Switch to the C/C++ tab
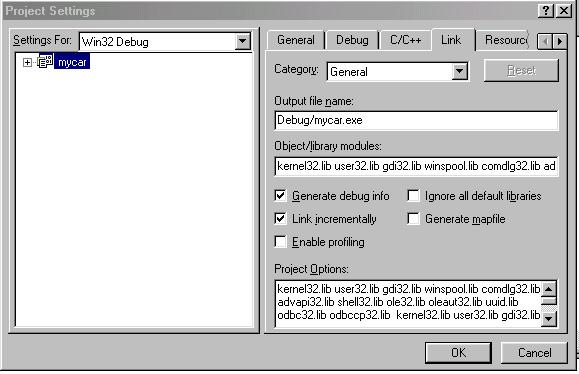The width and height of the screenshot is (579, 374). click(x=405, y=40)
